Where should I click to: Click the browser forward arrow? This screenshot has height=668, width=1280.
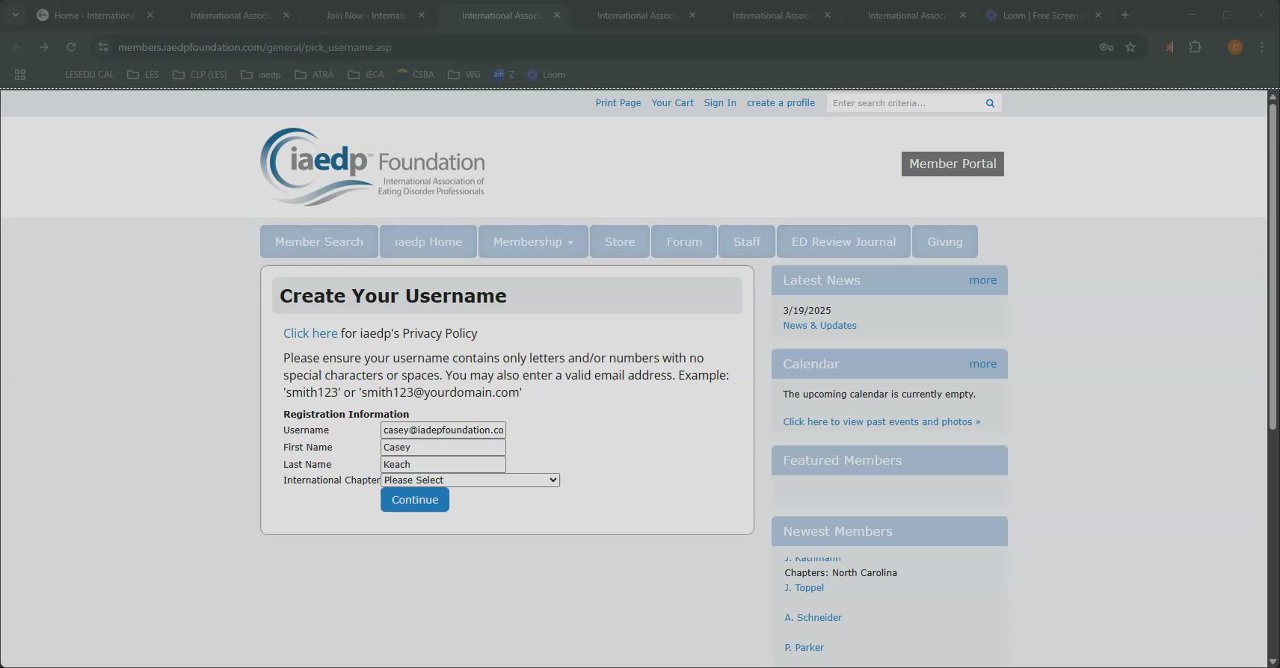pos(43,47)
